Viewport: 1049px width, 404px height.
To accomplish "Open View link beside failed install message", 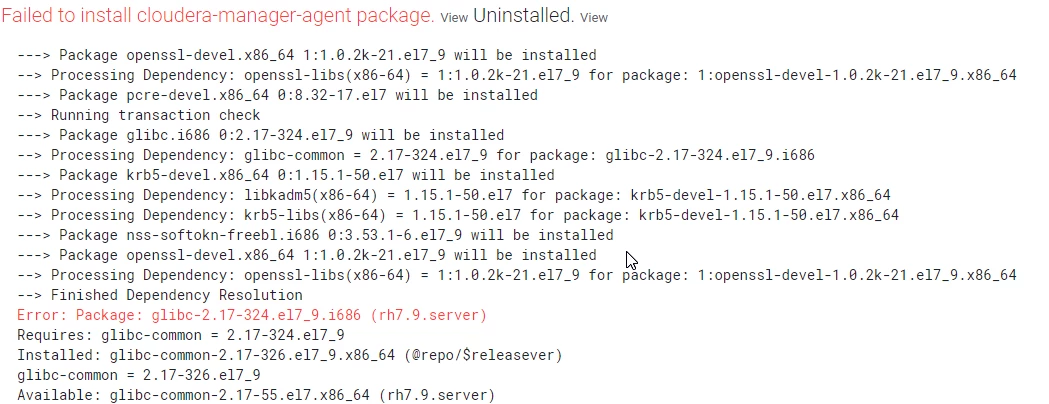I will 454,18.
